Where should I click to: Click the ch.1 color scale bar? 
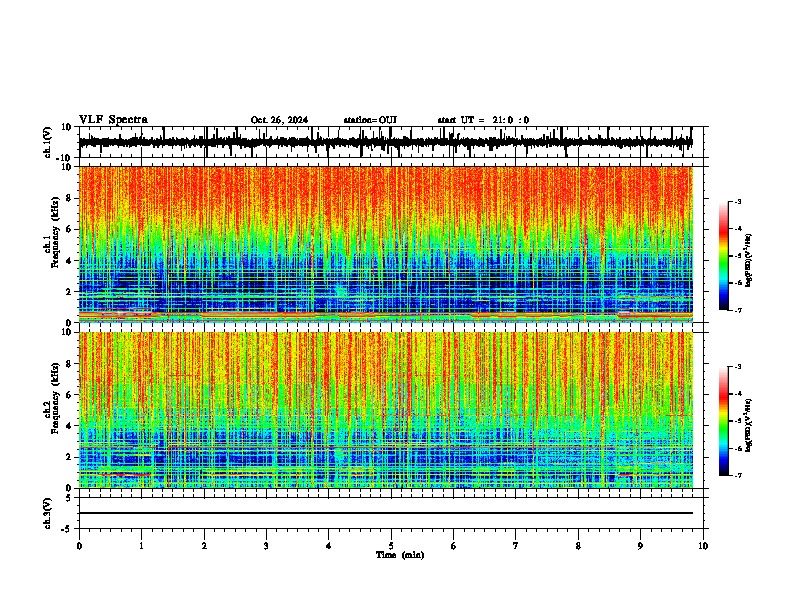(x=723, y=256)
